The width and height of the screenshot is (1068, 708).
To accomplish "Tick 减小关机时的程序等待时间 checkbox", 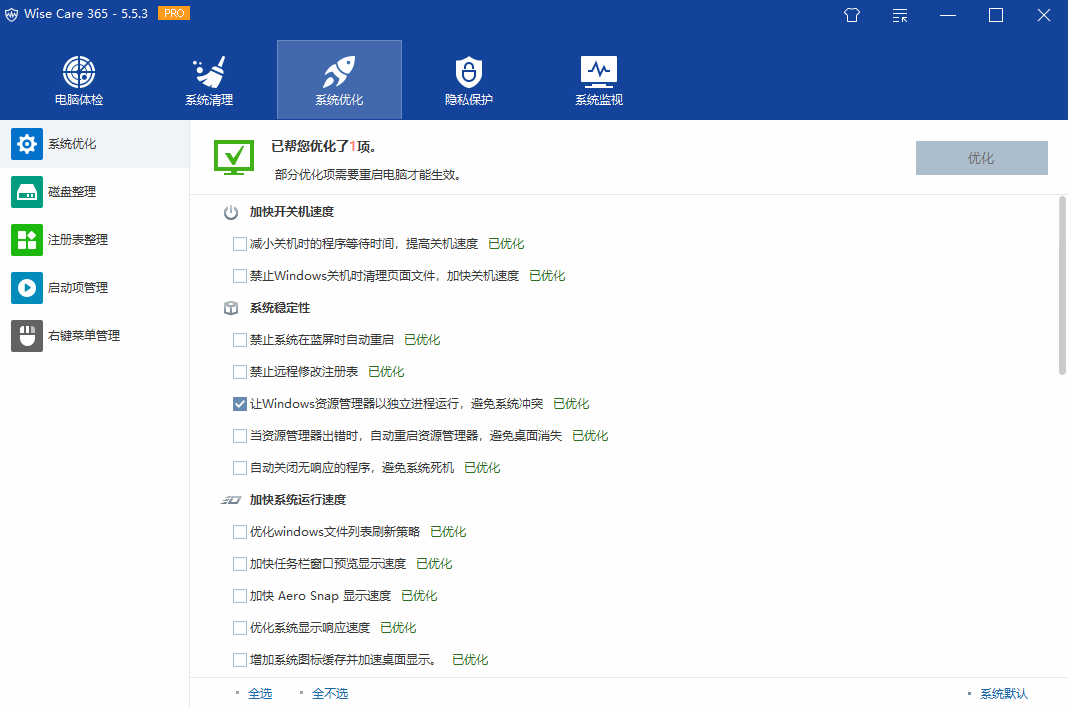I will [240, 244].
